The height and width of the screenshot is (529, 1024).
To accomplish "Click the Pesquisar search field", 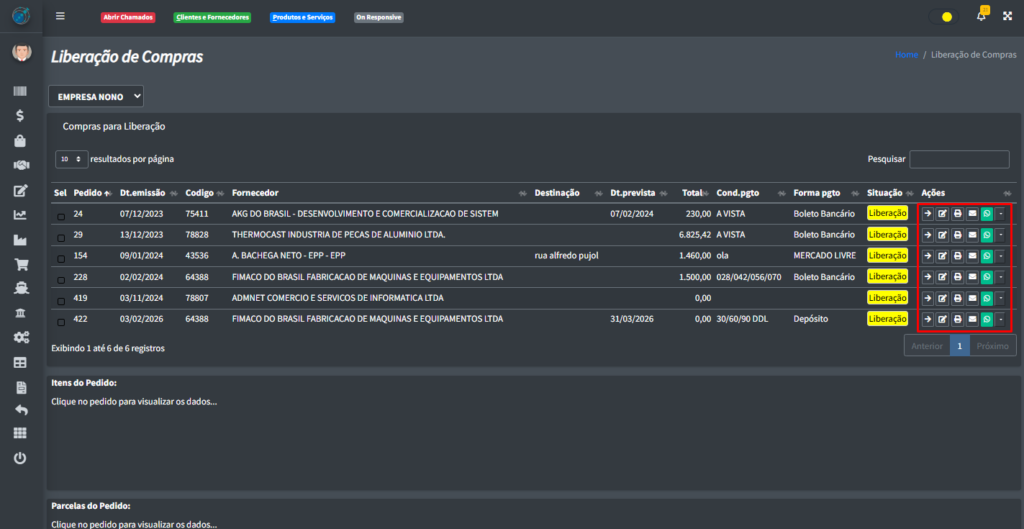I will pyautogui.click(x=959, y=159).
